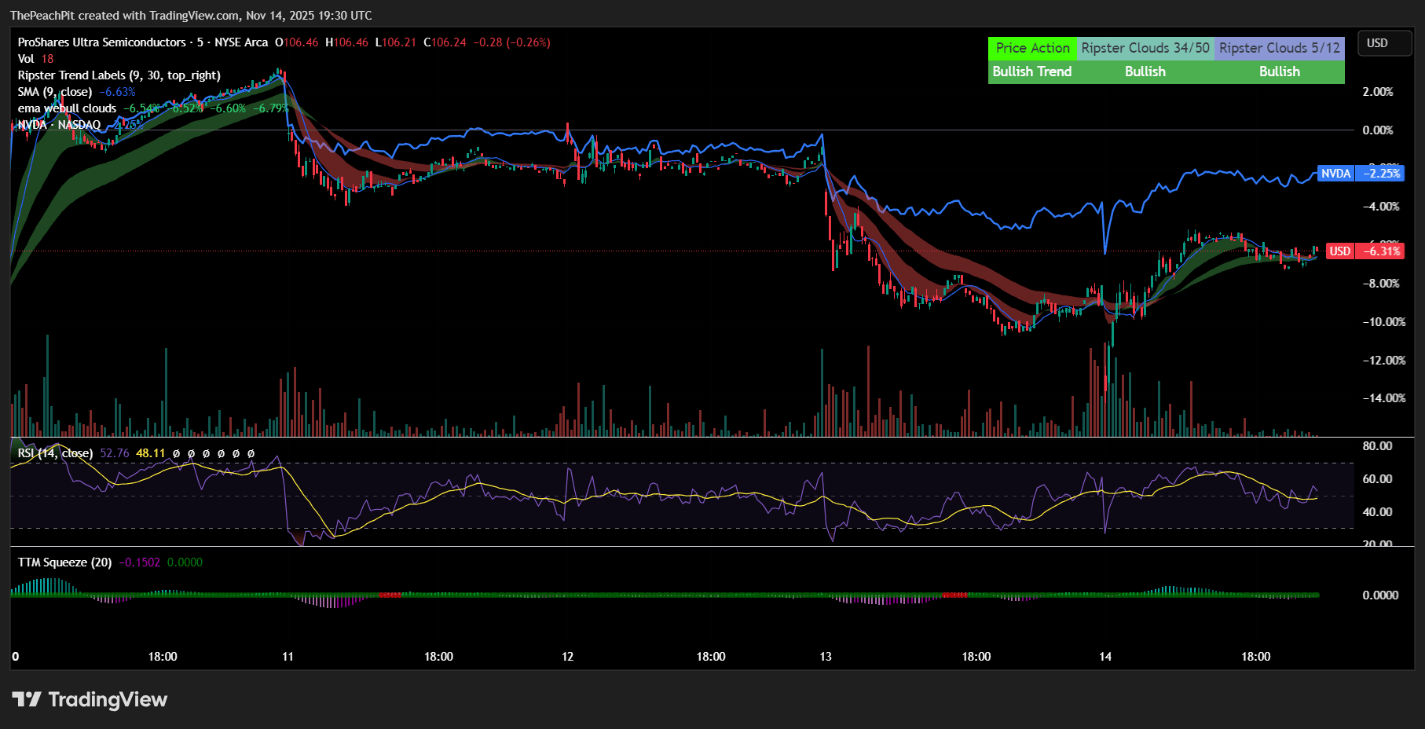Click the date label 12 on time axis
1425x729 pixels.
(568, 657)
